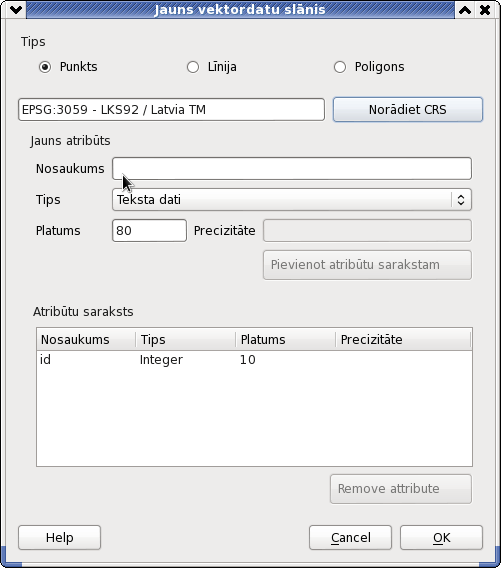501x568 pixels.
Task: Click the Precizitāte column header
Action: click(x=403, y=339)
